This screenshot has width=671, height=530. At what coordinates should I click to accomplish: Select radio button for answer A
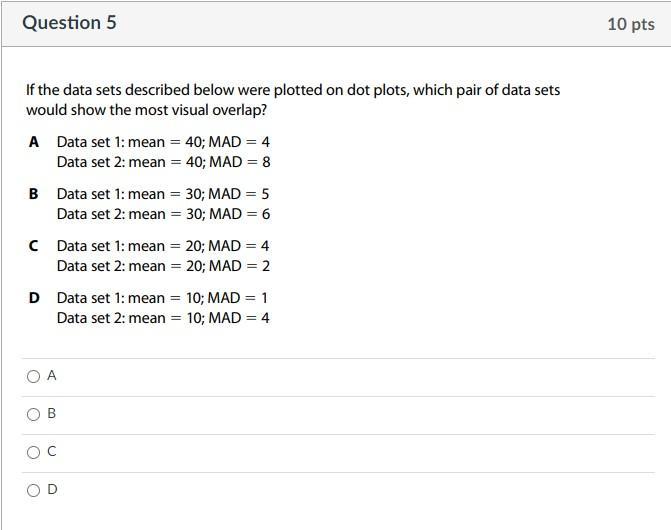coord(33,376)
